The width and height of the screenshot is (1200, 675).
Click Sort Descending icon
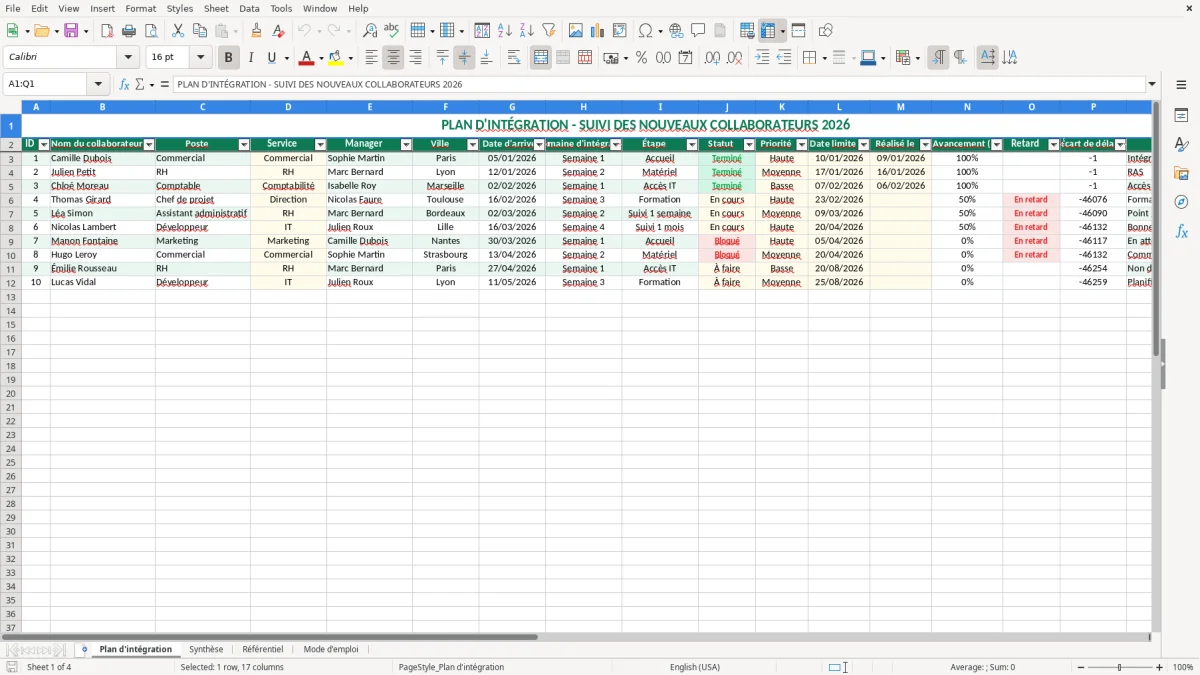click(x=527, y=31)
